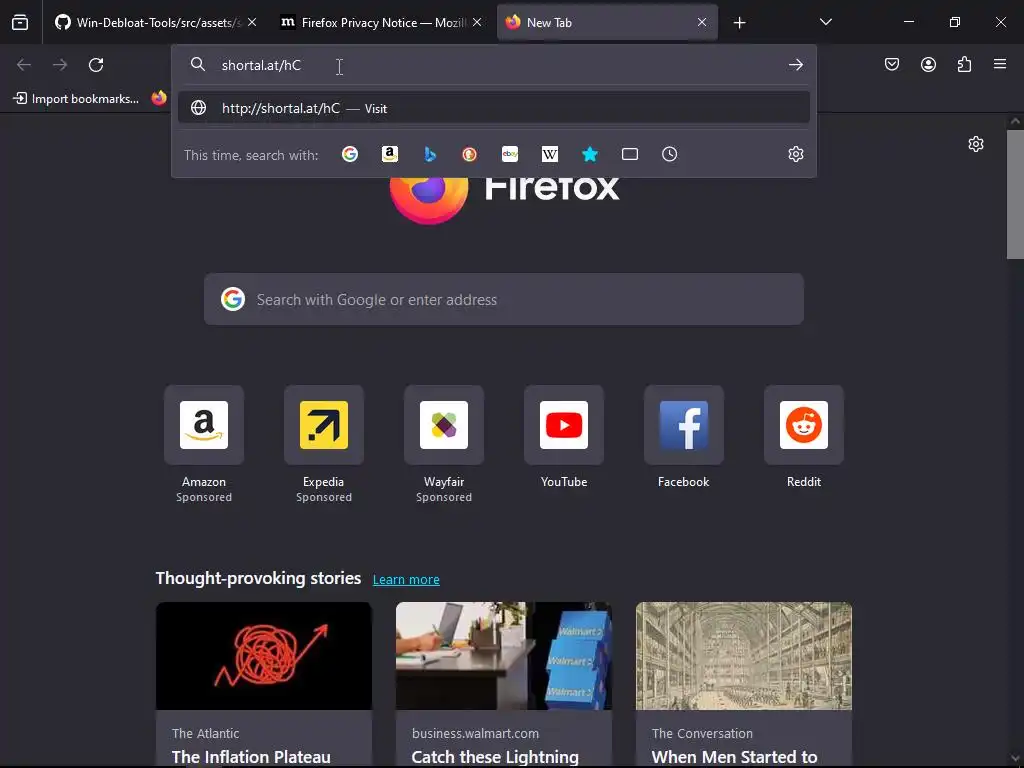Open the application hamburger menu
The image size is (1024, 768).
point(1000,65)
